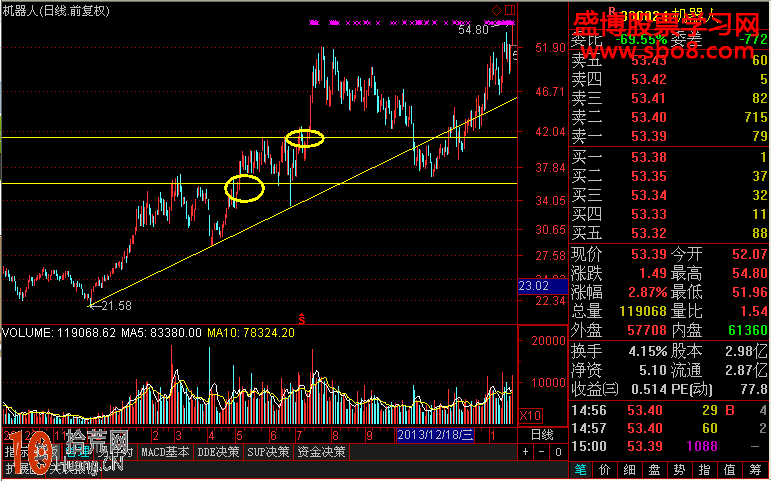Select the 15:00 trade tick row
Image resolution: width=771 pixels, height=481 pixels.
point(669,446)
